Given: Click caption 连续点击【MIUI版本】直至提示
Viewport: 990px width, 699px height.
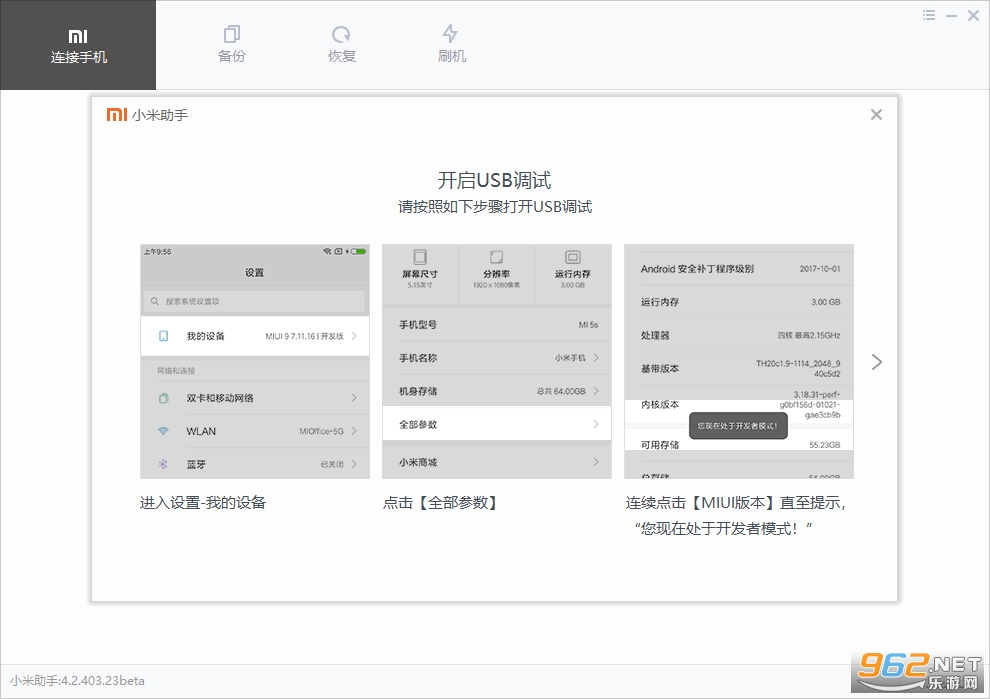Looking at the screenshot, I should 736,503.
